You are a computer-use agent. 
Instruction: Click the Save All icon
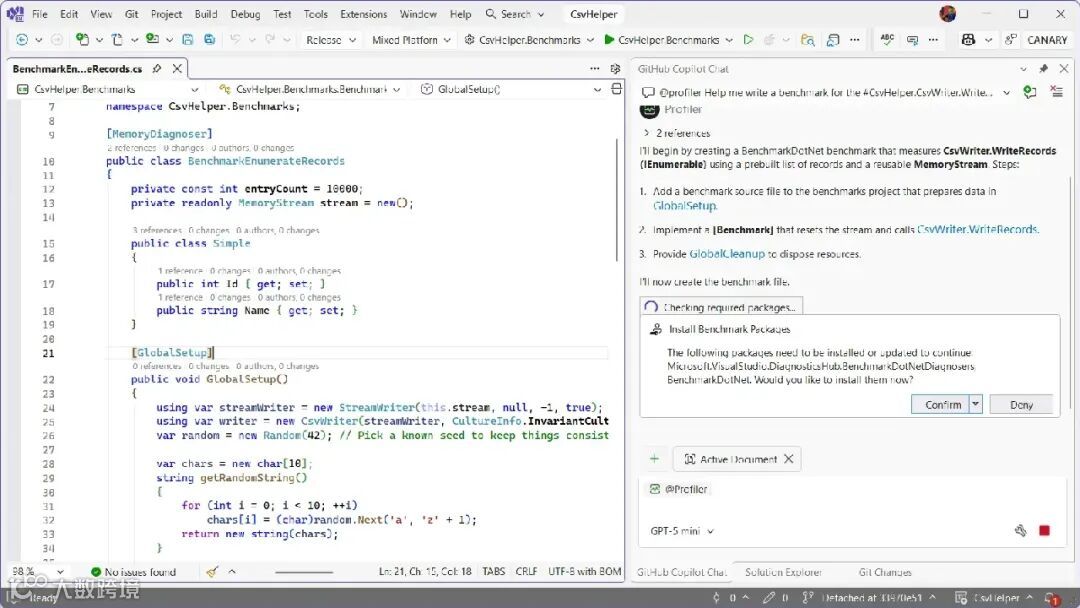(x=209, y=40)
